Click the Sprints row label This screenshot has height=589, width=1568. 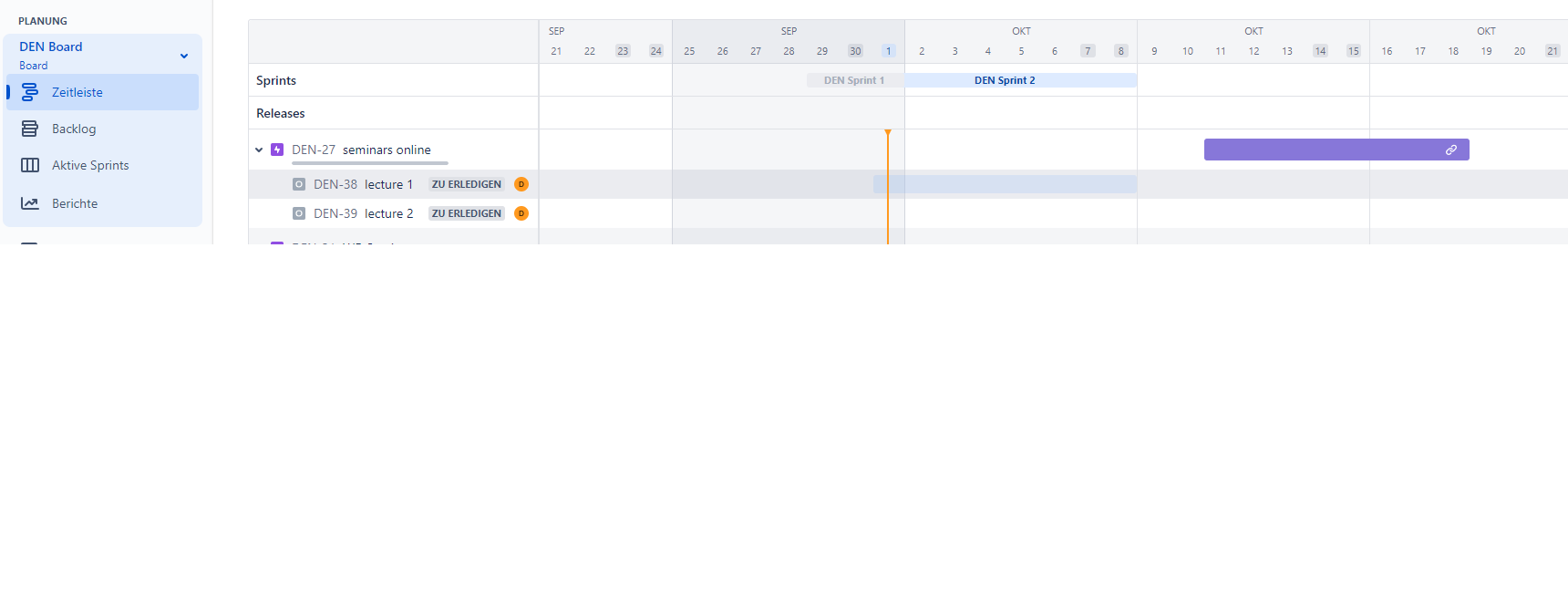click(x=276, y=80)
